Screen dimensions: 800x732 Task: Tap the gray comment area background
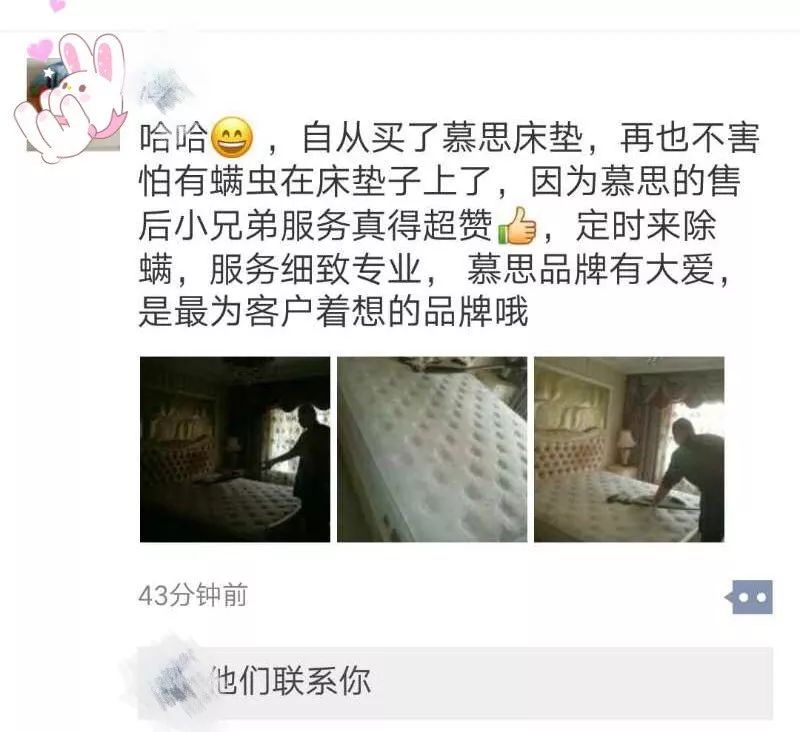coord(561,683)
